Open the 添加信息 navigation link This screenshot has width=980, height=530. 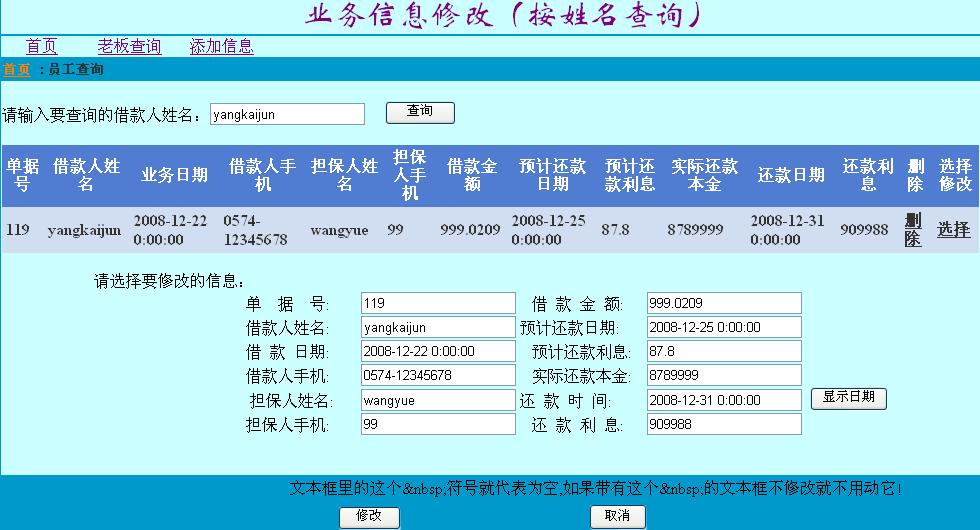[x=221, y=46]
